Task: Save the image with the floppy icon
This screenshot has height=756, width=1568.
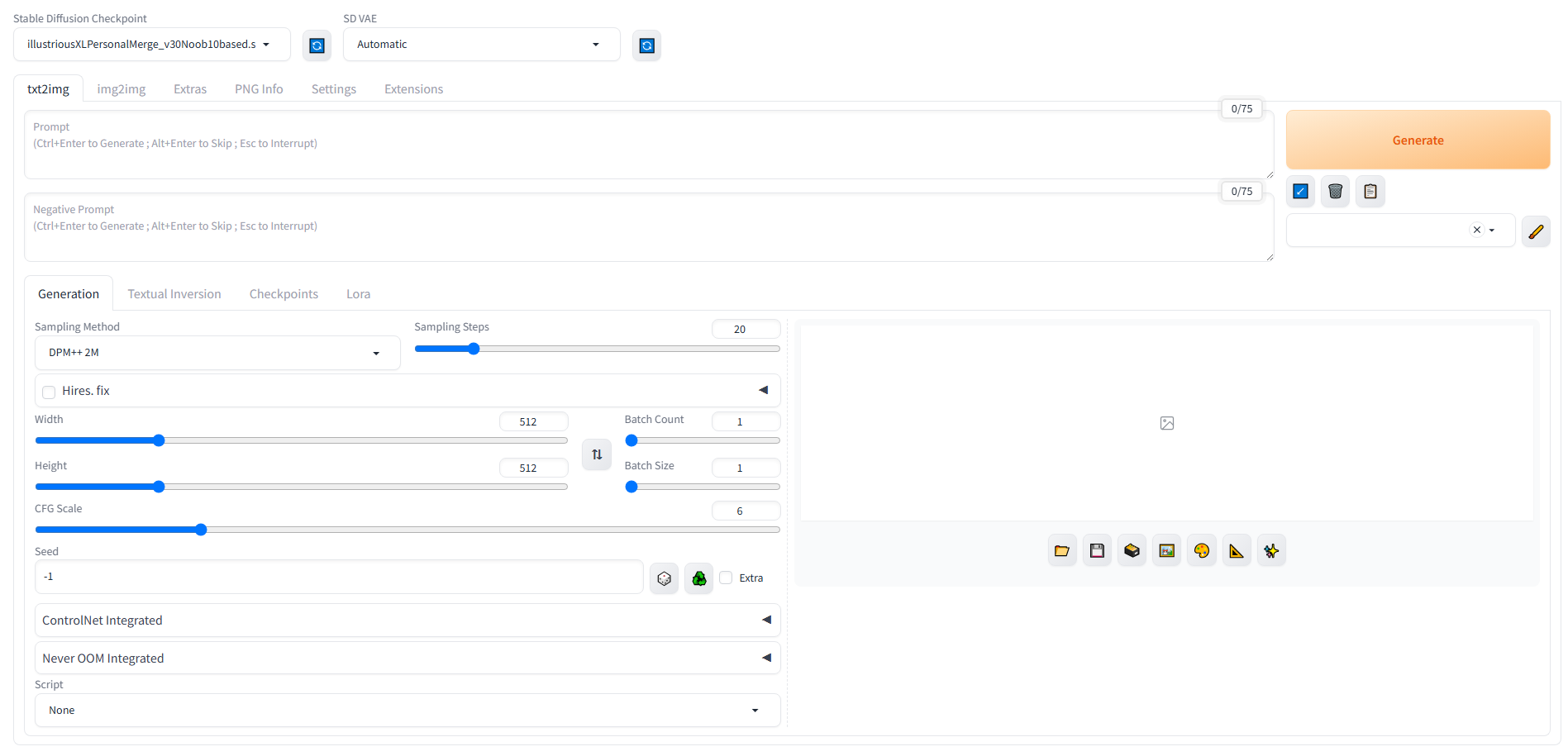Action: (1097, 551)
